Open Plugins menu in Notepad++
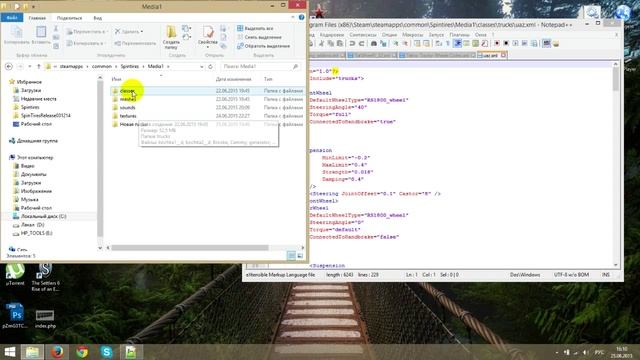Viewport: 640px width, 360px height. pos(459,35)
